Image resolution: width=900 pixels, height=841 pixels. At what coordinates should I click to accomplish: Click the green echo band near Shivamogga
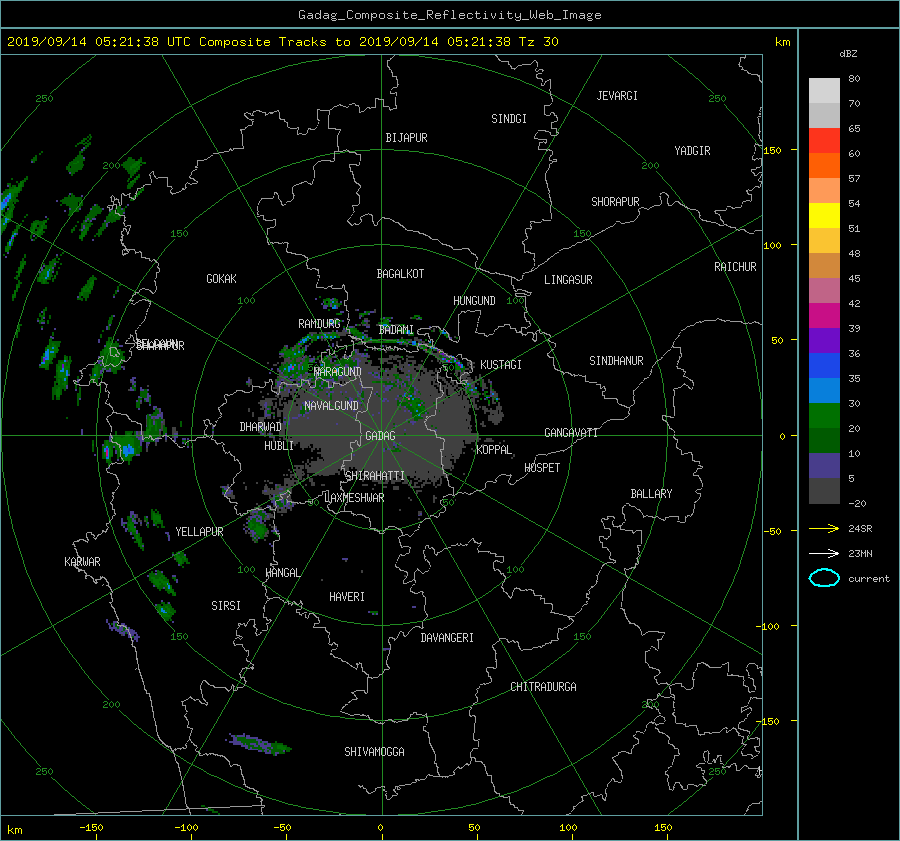[x=259, y=744]
